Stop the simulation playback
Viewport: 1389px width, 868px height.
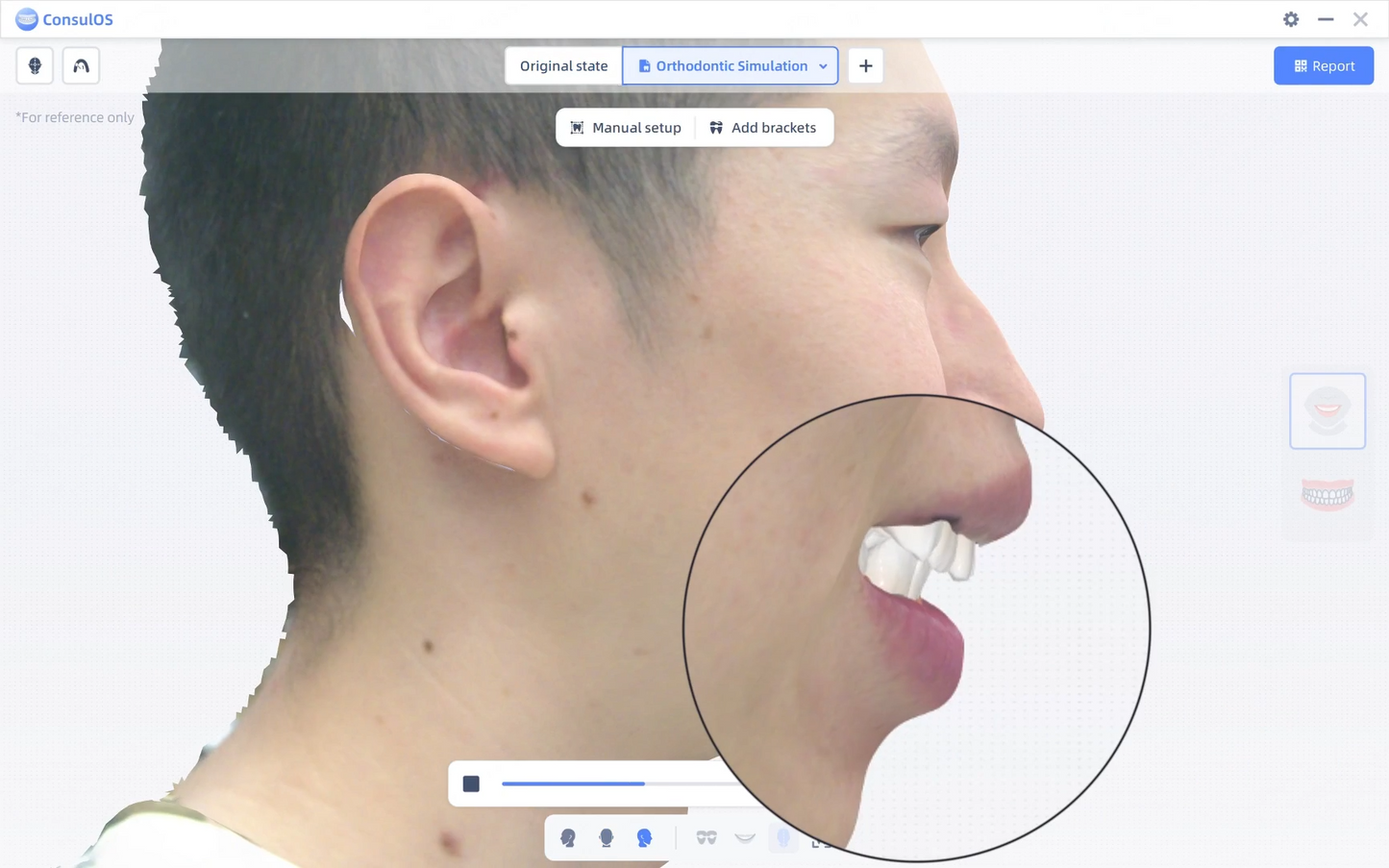(x=471, y=783)
